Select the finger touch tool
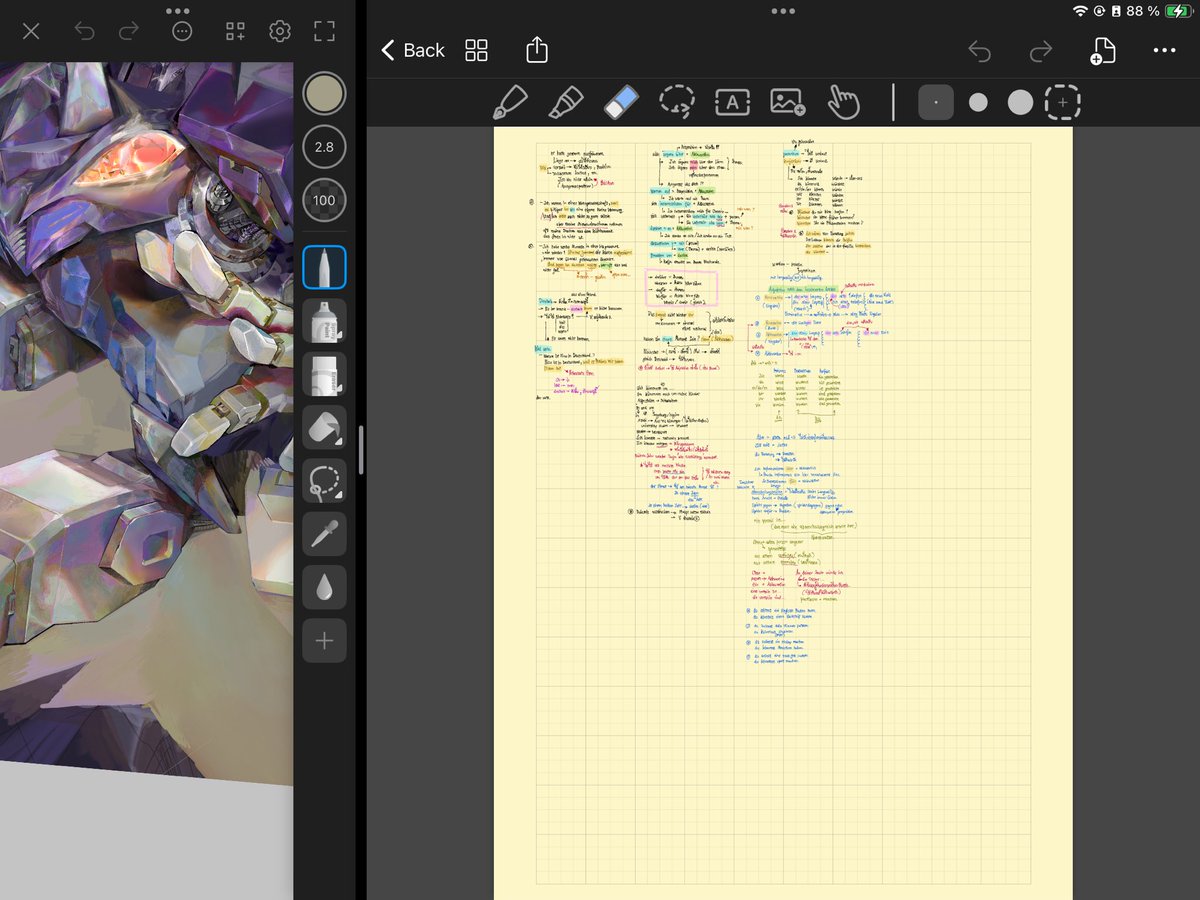The image size is (1200, 900). 844,102
